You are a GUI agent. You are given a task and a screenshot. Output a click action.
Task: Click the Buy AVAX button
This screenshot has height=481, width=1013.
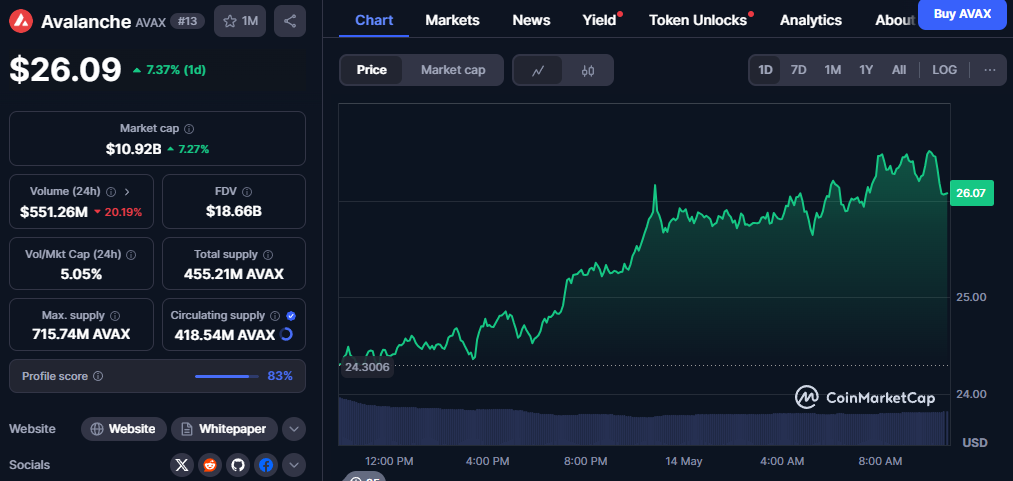pyautogui.click(x=962, y=14)
